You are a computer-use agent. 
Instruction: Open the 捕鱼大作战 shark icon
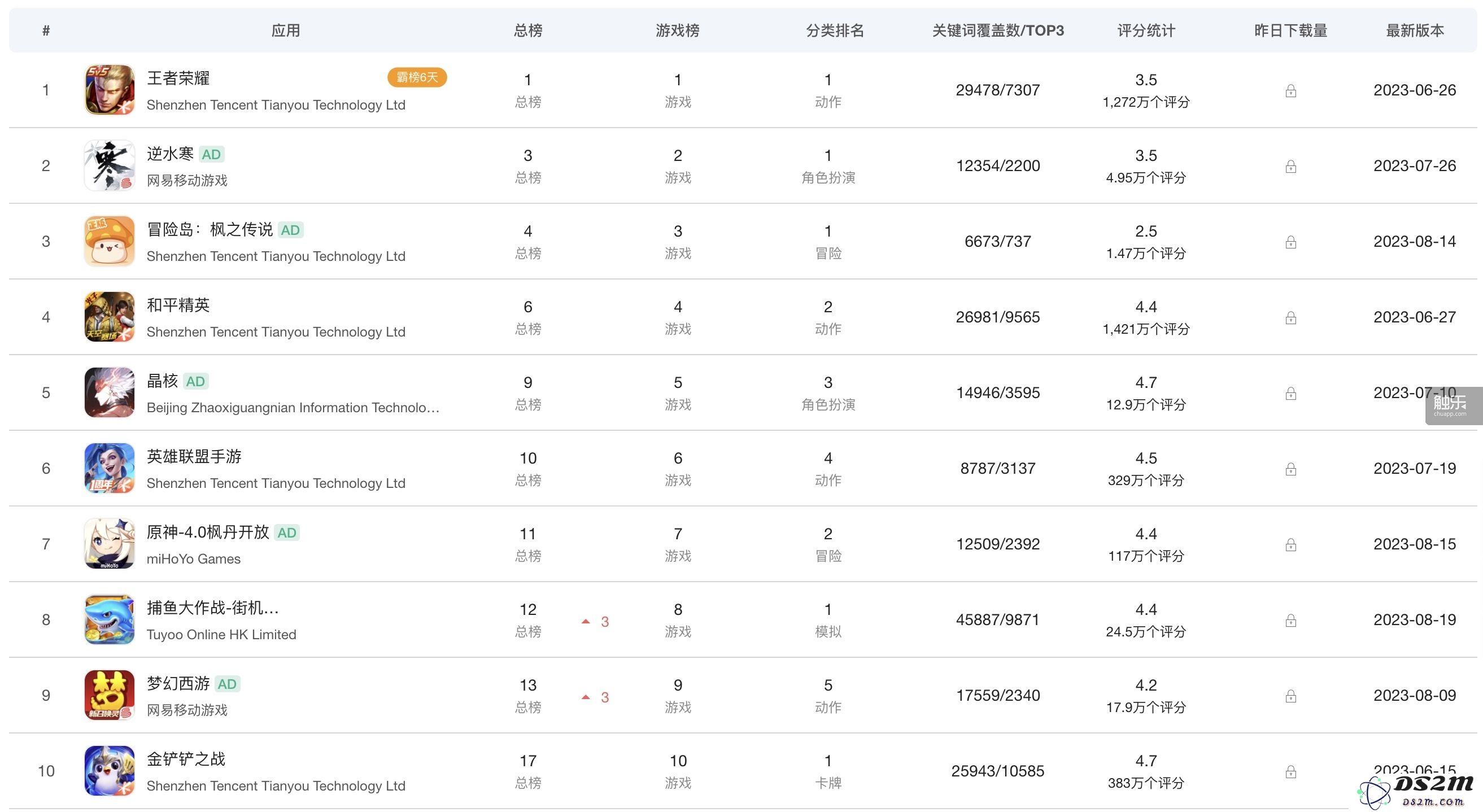click(110, 620)
